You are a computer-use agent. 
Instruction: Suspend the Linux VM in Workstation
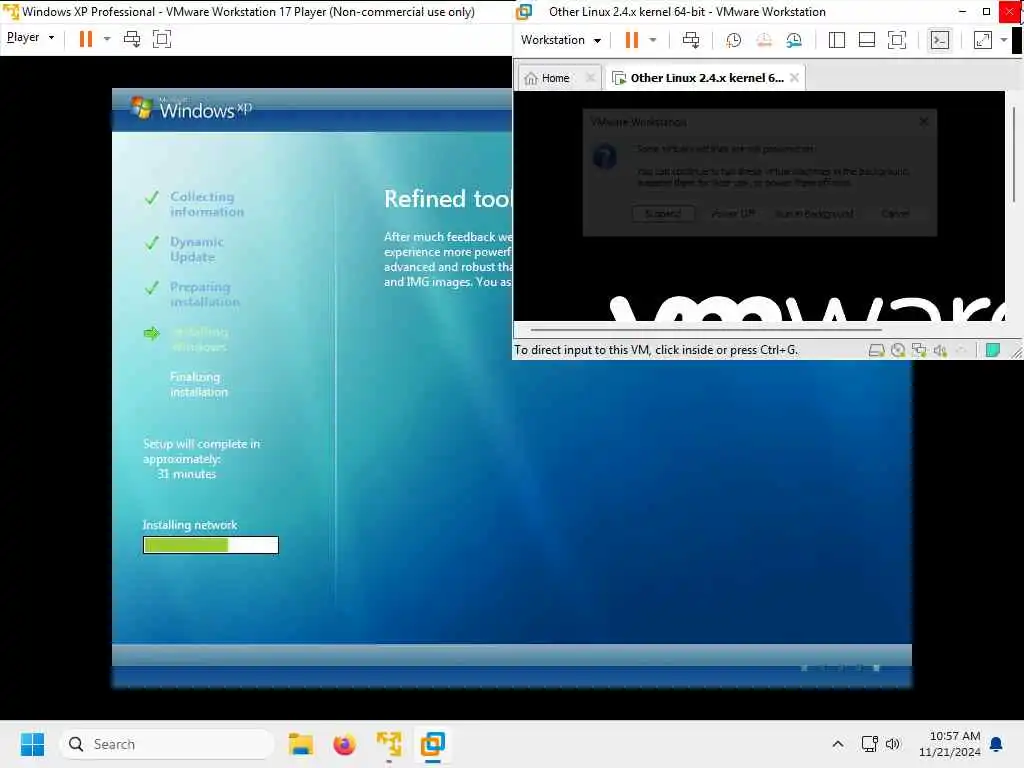(632, 40)
